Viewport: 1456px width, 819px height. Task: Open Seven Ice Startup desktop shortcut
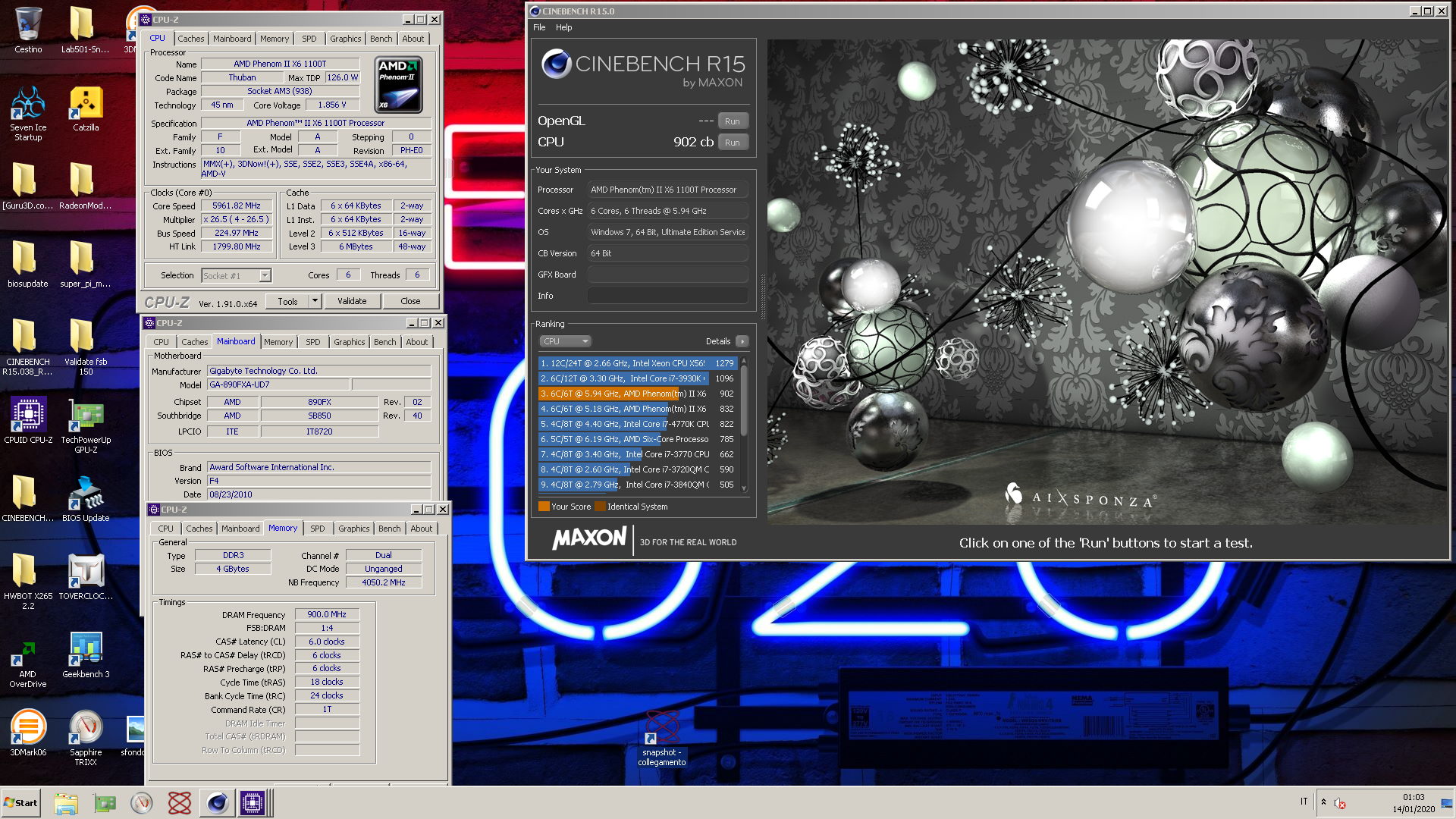(28, 114)
